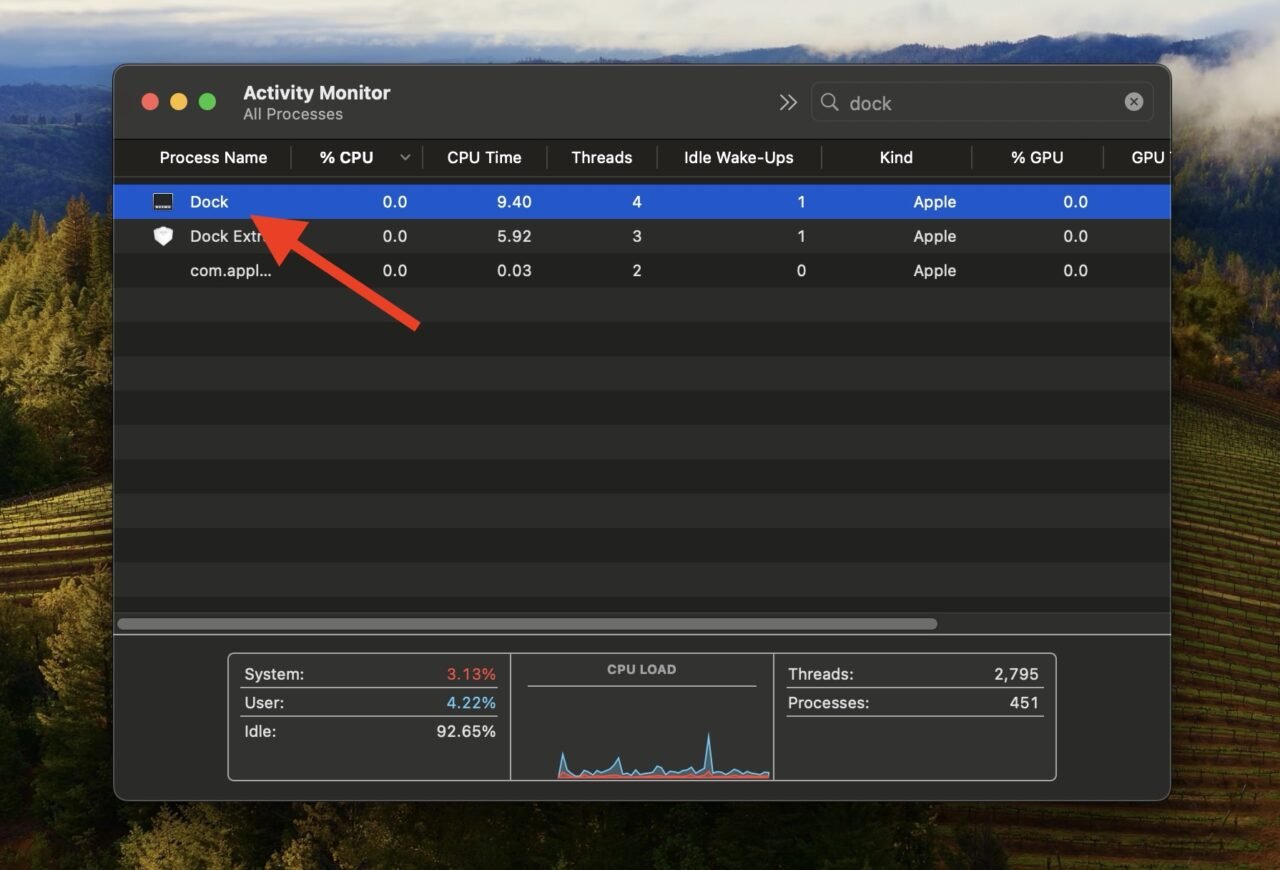
Task: Click Idle Wake-Ups value 0 in com.appl row
Action: [801, 271]
